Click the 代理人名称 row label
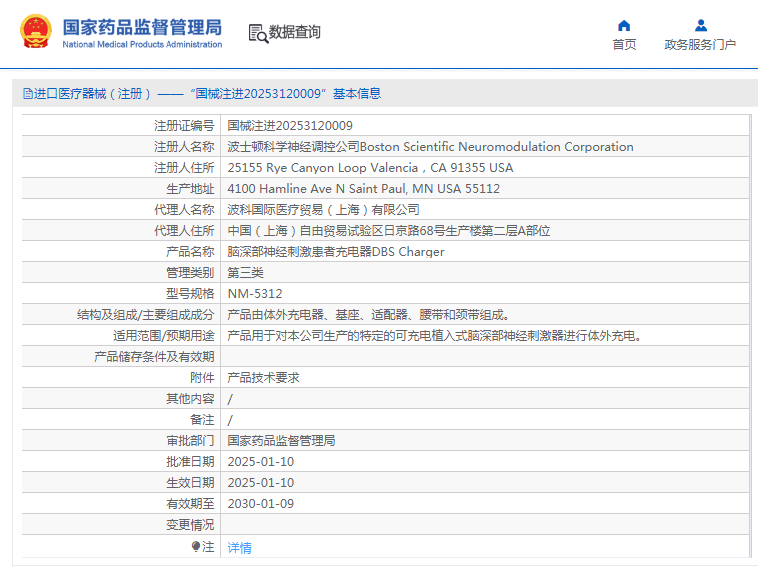This screenshot has height=567, width=758. pyautogui.click(x=184, y=210)
